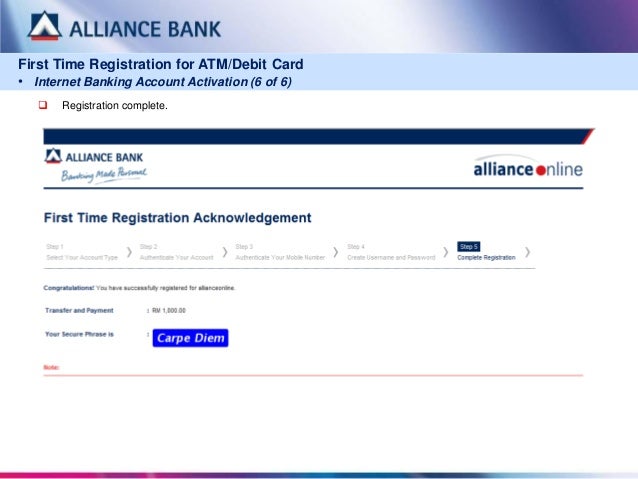Click the chevron arrow after Step 3
The image size is (638, 479).
point(336,252)
